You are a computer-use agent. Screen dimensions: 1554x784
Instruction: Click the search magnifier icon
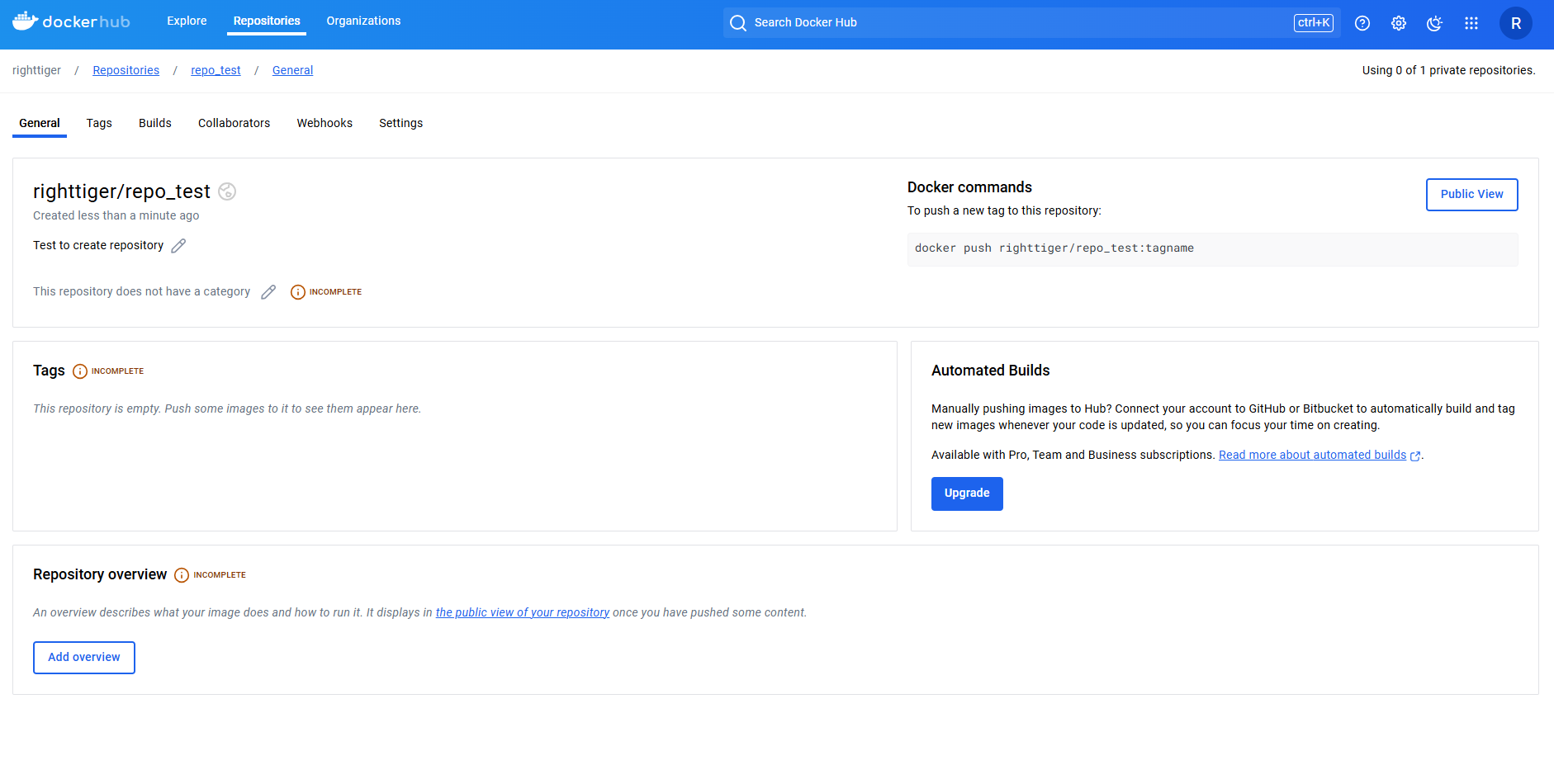738,23
